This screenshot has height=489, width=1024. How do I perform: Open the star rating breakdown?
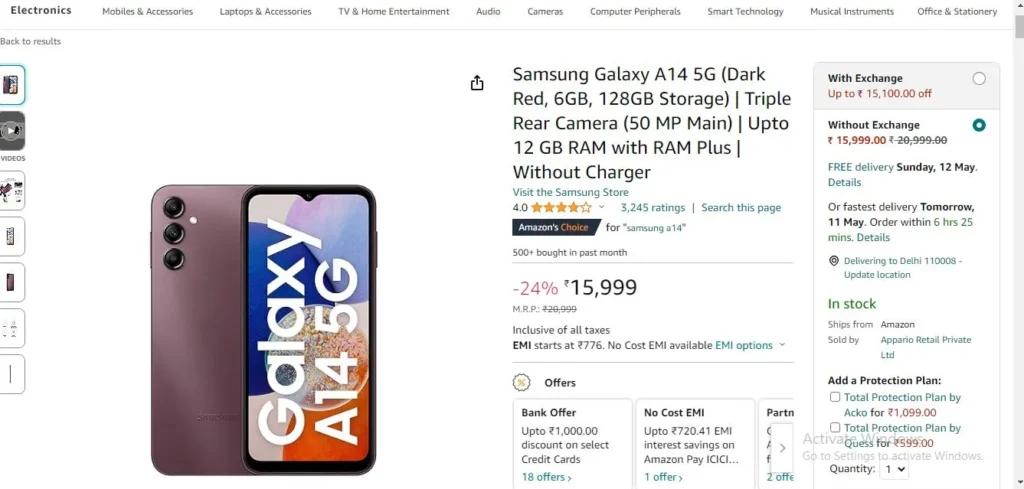tap(561, 208)
